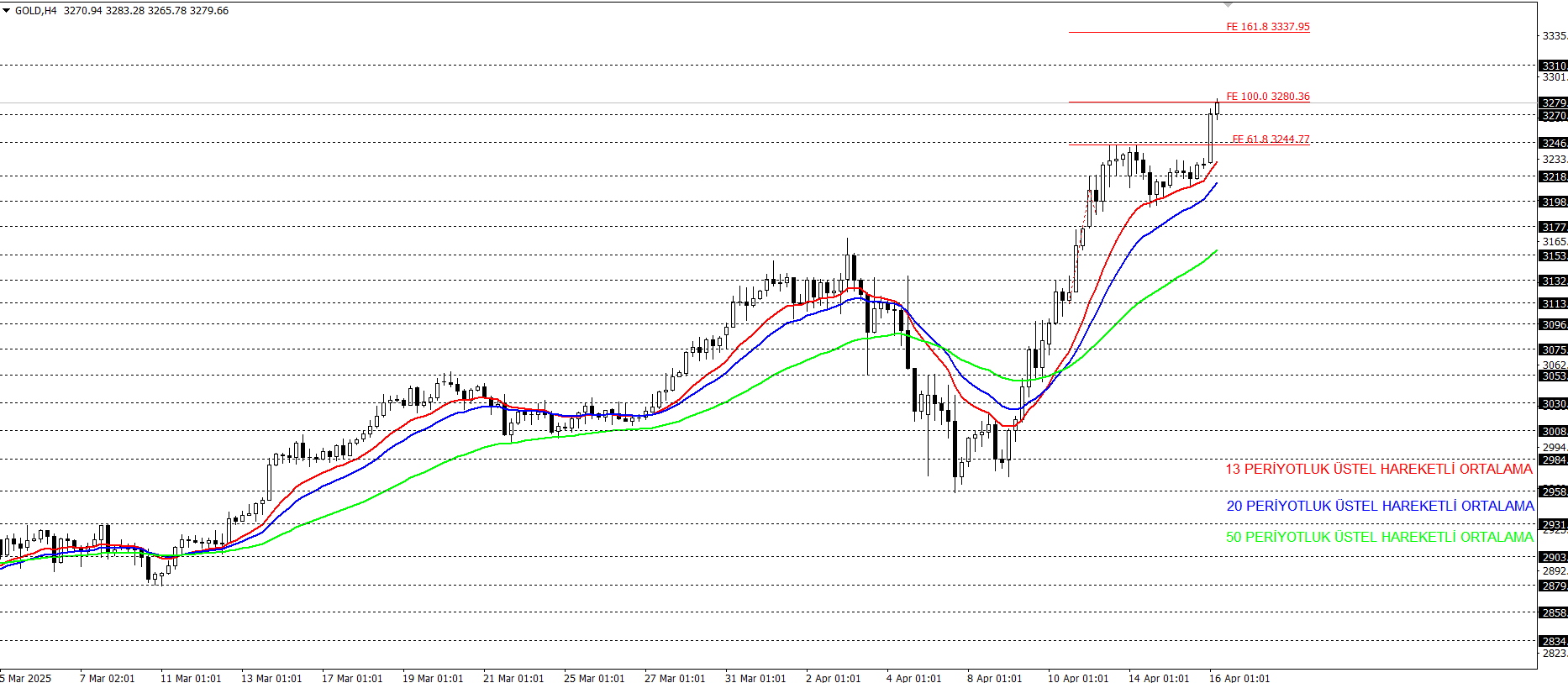The height and width of the screenshot is (683, 1568).
Task: Click the 3030 price level tag
Action: (x=1553, y=403)
